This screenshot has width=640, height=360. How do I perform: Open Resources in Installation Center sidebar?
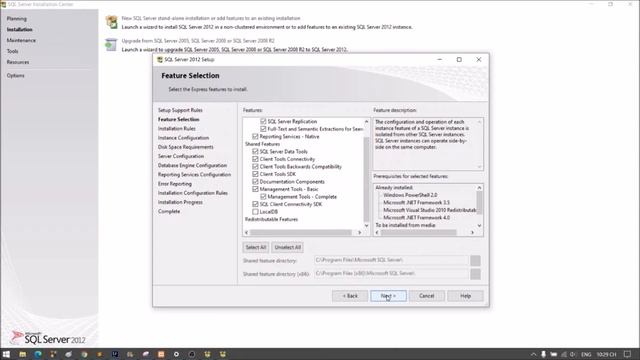[18, 62]
